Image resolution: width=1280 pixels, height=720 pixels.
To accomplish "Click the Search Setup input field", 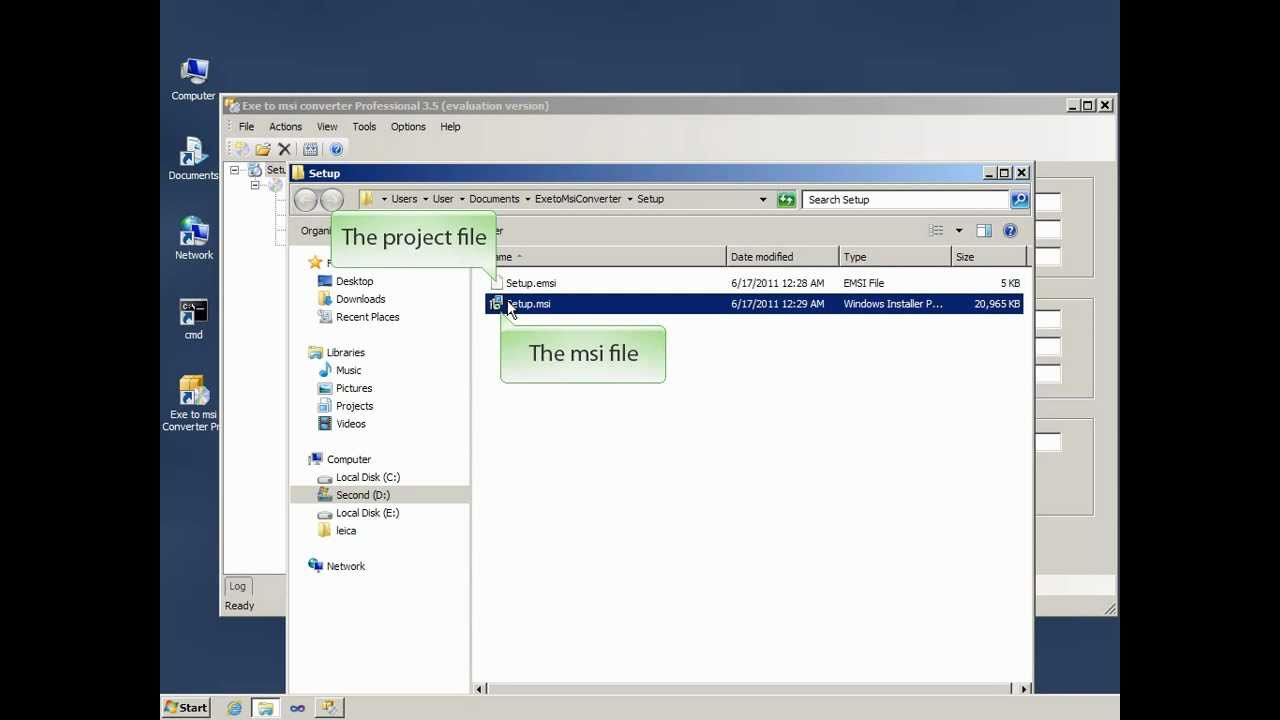I will coord(906,200).
